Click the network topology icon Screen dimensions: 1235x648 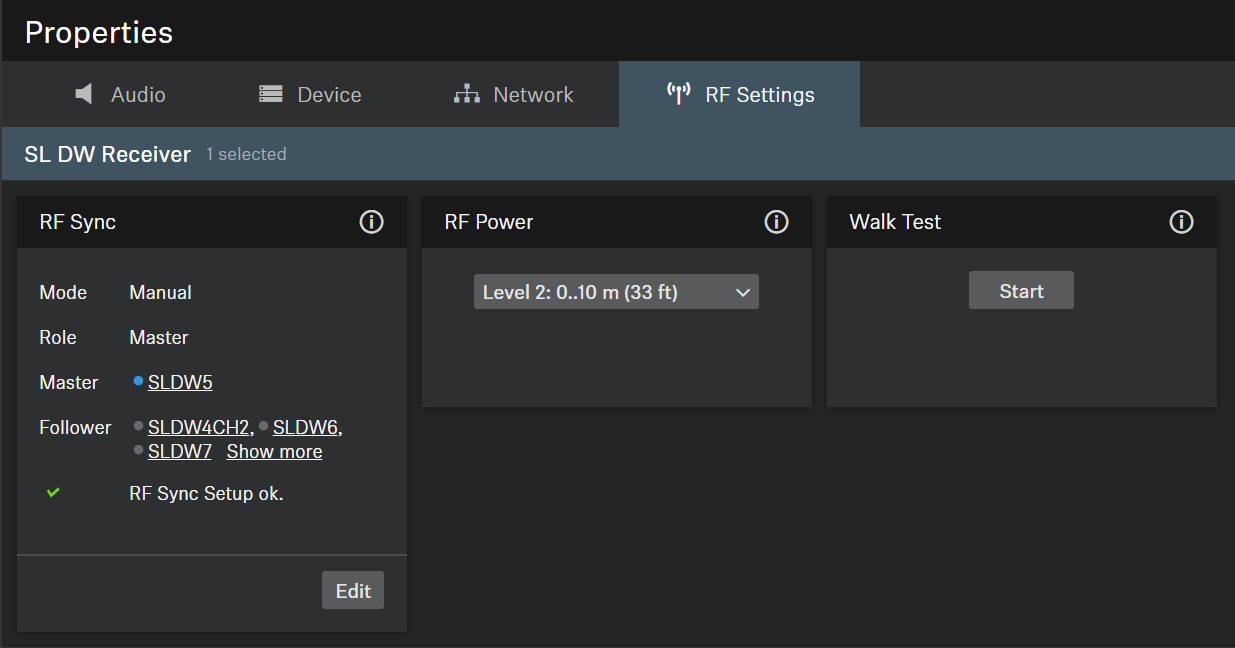(x=466, y=94)
